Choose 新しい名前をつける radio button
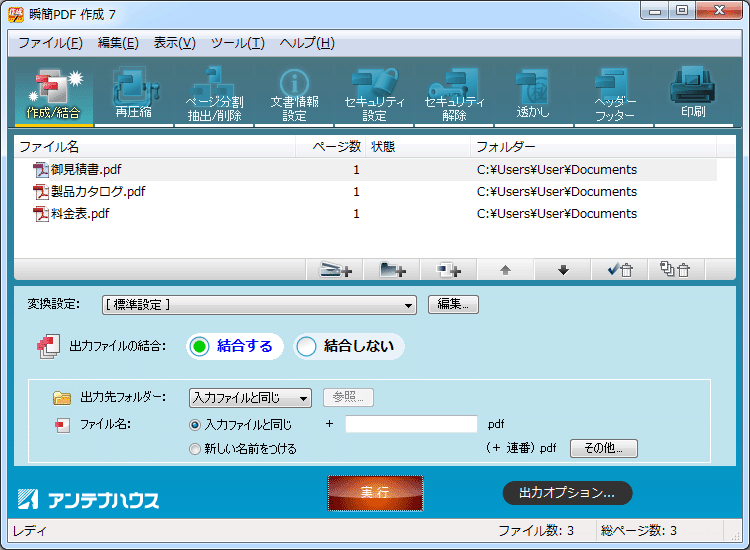 [196, 449]
